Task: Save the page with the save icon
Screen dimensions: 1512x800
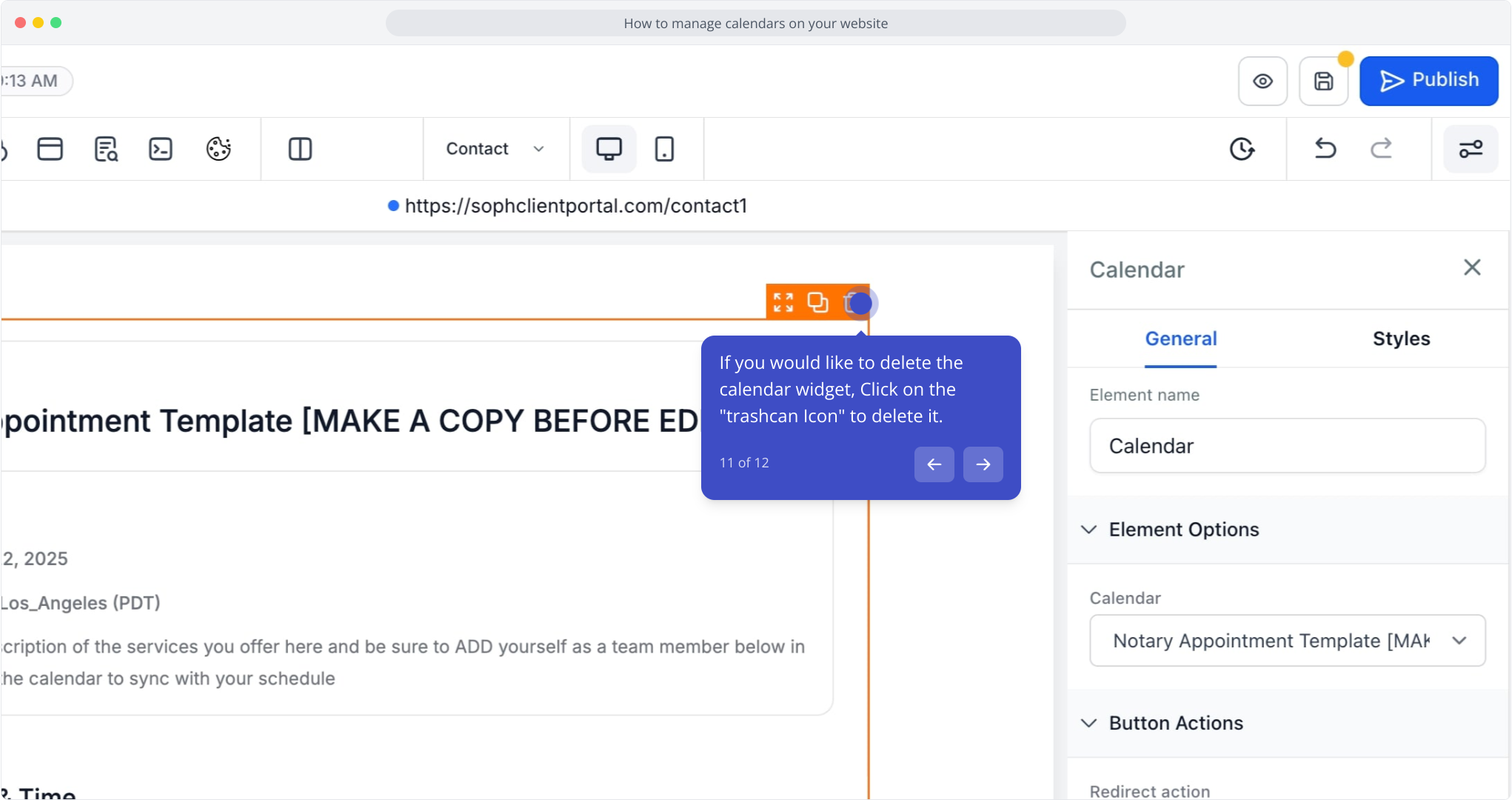Action: coord(1324,81)
